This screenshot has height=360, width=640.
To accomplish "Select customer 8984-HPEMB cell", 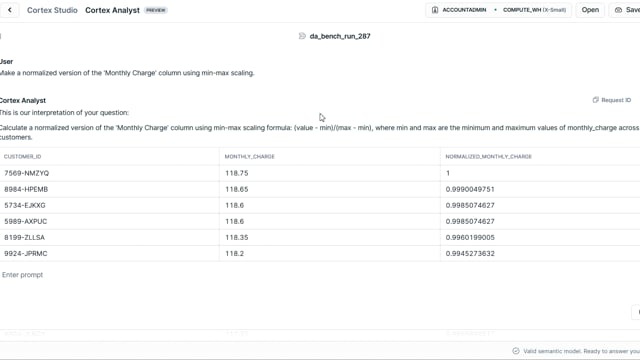I will coord(109,189).
